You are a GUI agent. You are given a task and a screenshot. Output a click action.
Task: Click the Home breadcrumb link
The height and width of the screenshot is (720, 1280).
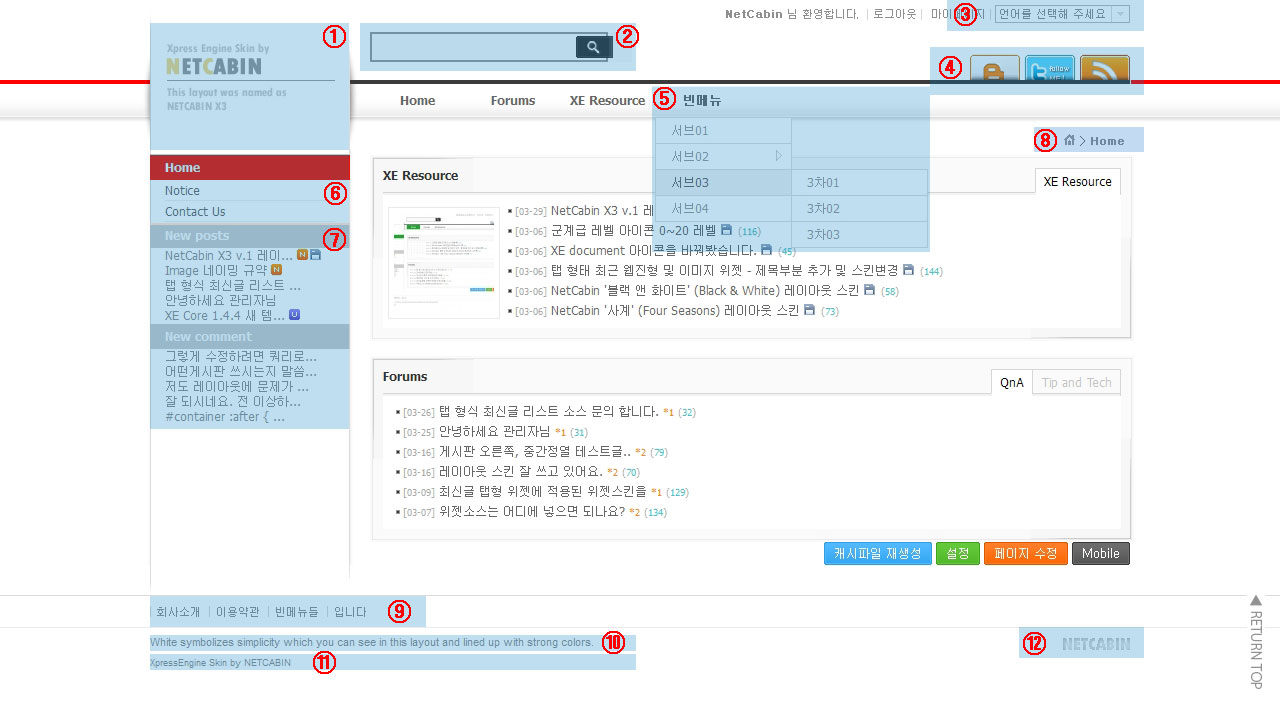[x=1107, y=141]
